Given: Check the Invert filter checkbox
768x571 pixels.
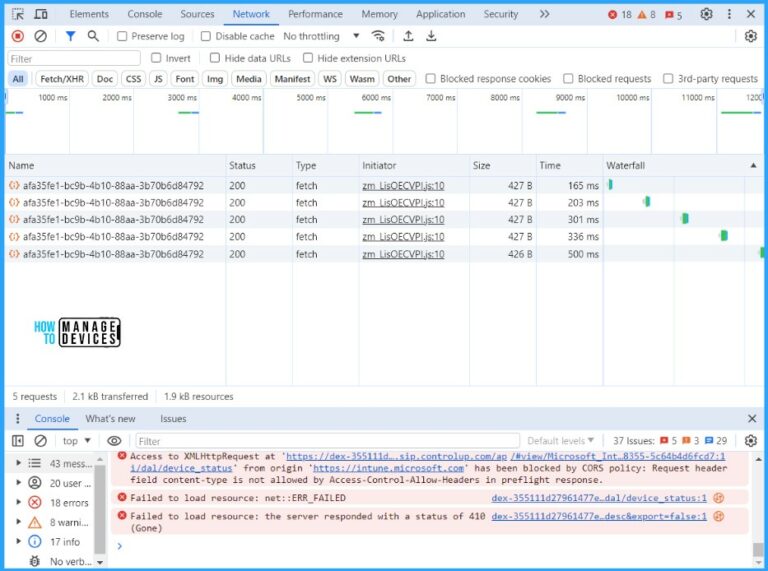Looking at the screenshot, I should (156, 58).
